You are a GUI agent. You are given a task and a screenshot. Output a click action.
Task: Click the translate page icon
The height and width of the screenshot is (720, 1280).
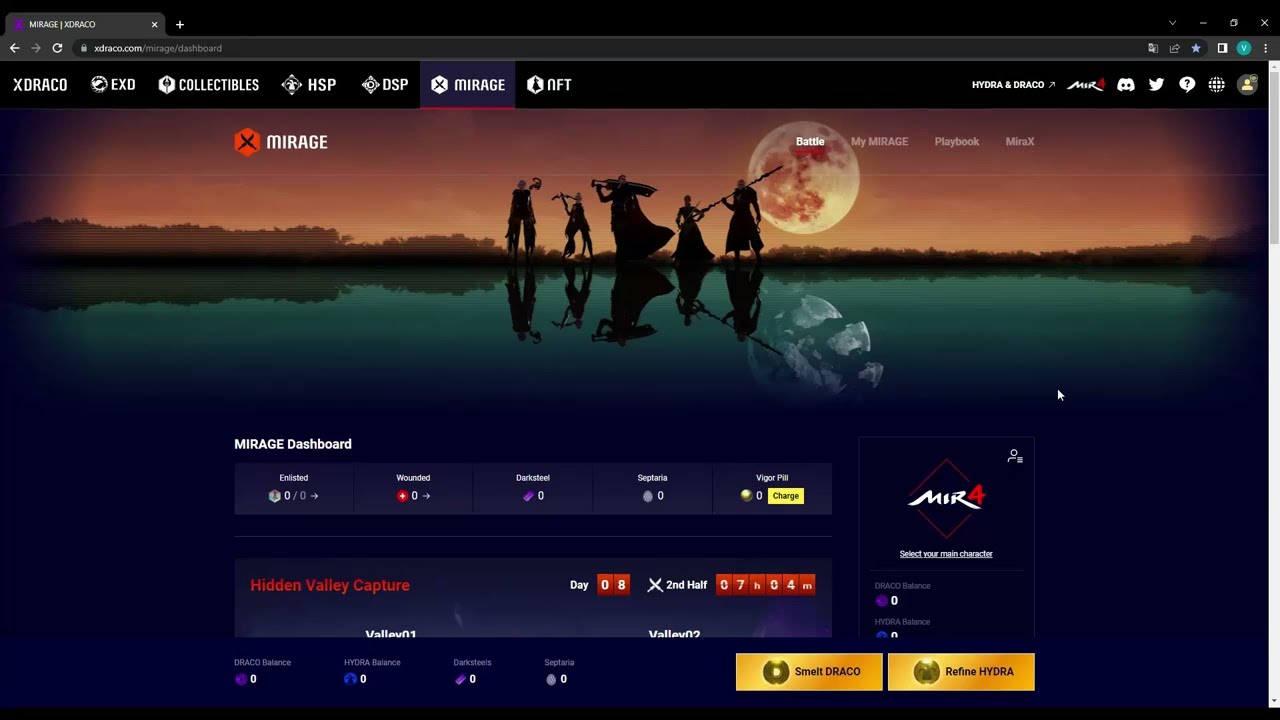coord(1153,48)
